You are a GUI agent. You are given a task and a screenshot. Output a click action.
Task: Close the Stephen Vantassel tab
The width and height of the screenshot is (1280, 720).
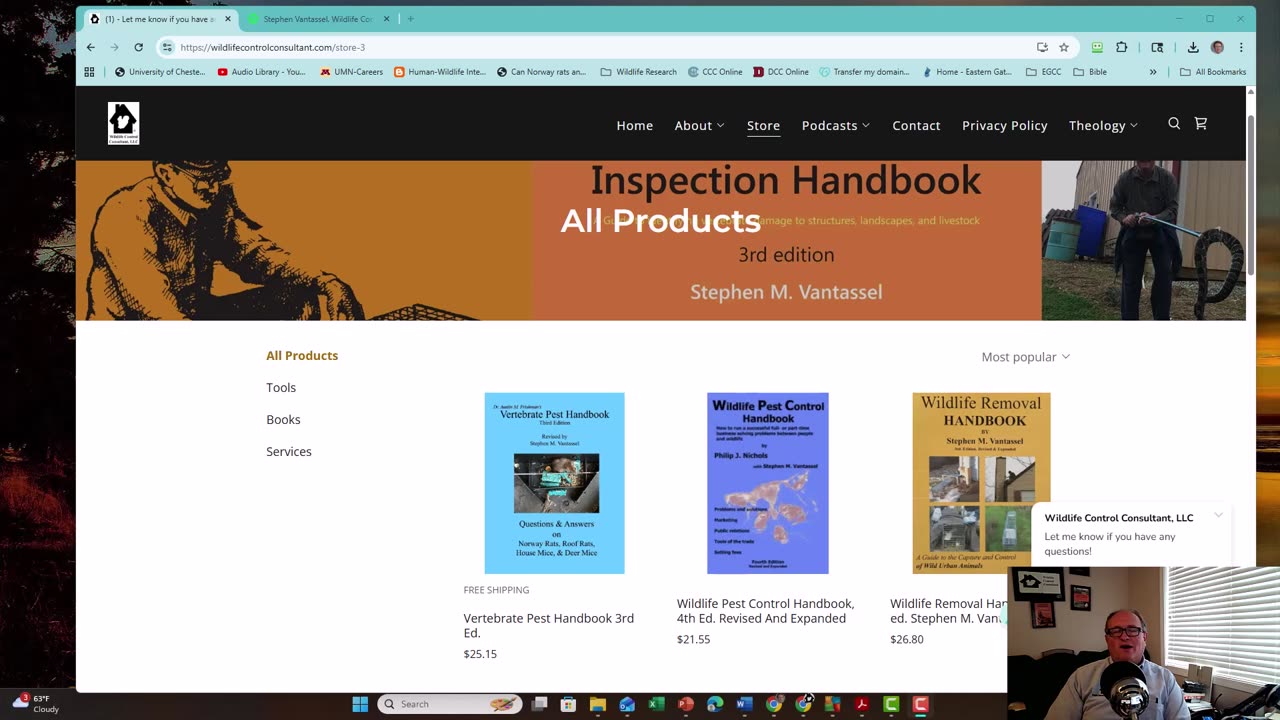[385, 19]
